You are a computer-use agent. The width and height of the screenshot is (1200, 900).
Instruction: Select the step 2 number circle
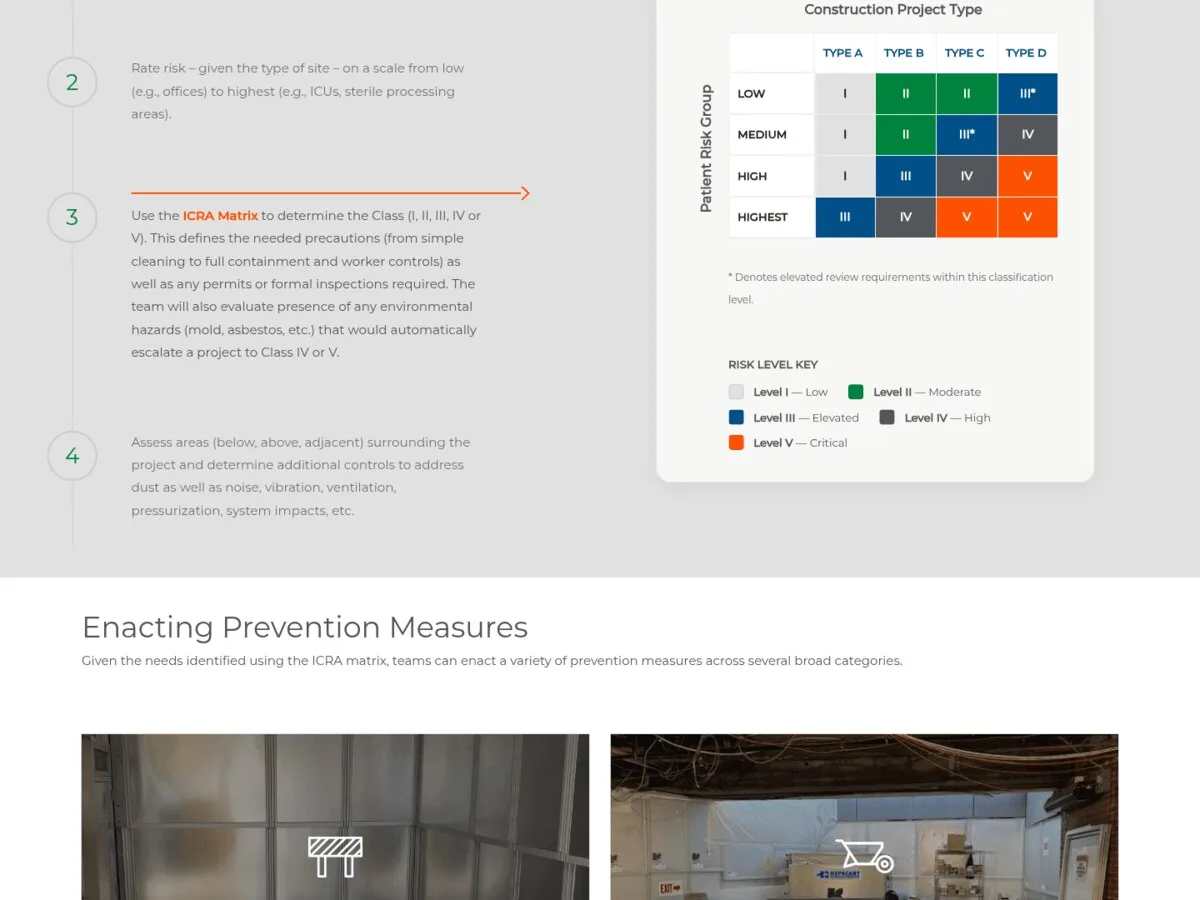pyautogui.click(x=72, y=82)
